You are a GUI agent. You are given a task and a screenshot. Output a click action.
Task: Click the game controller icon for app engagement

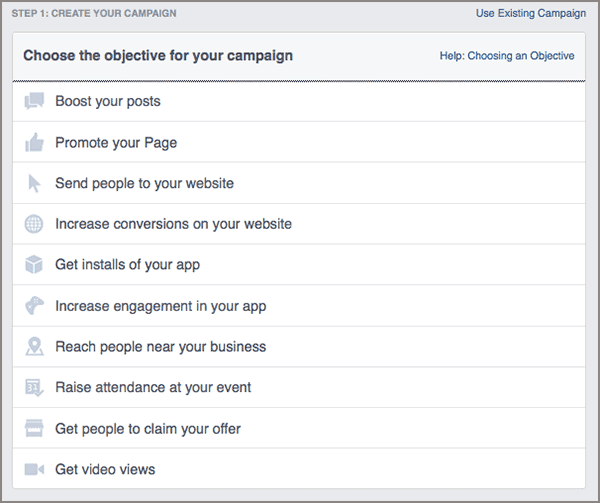point(34,306)
